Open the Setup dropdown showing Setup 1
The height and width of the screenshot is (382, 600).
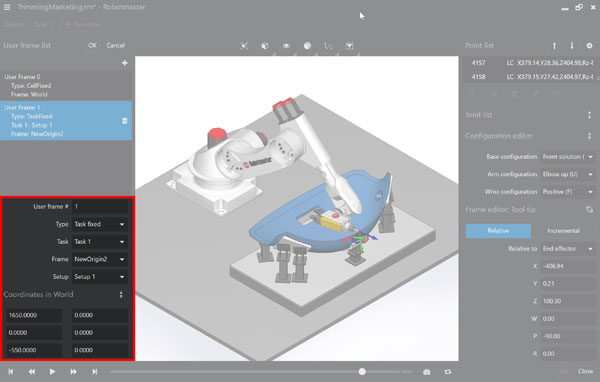(x=100, y=277)
